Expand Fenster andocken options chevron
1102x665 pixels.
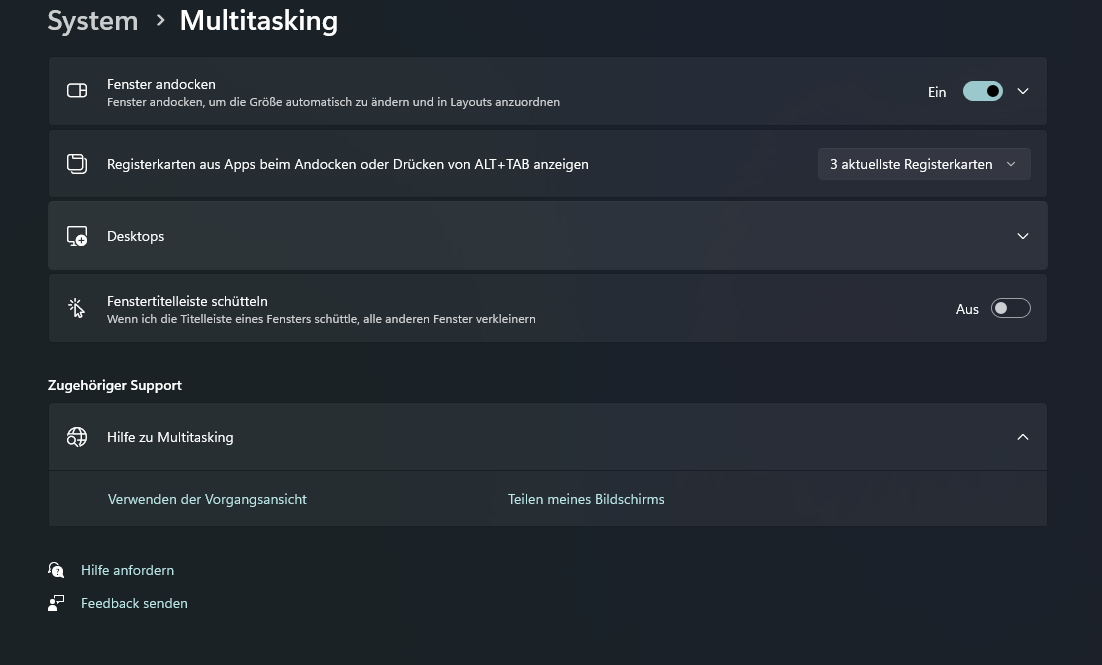point(1023,91)
